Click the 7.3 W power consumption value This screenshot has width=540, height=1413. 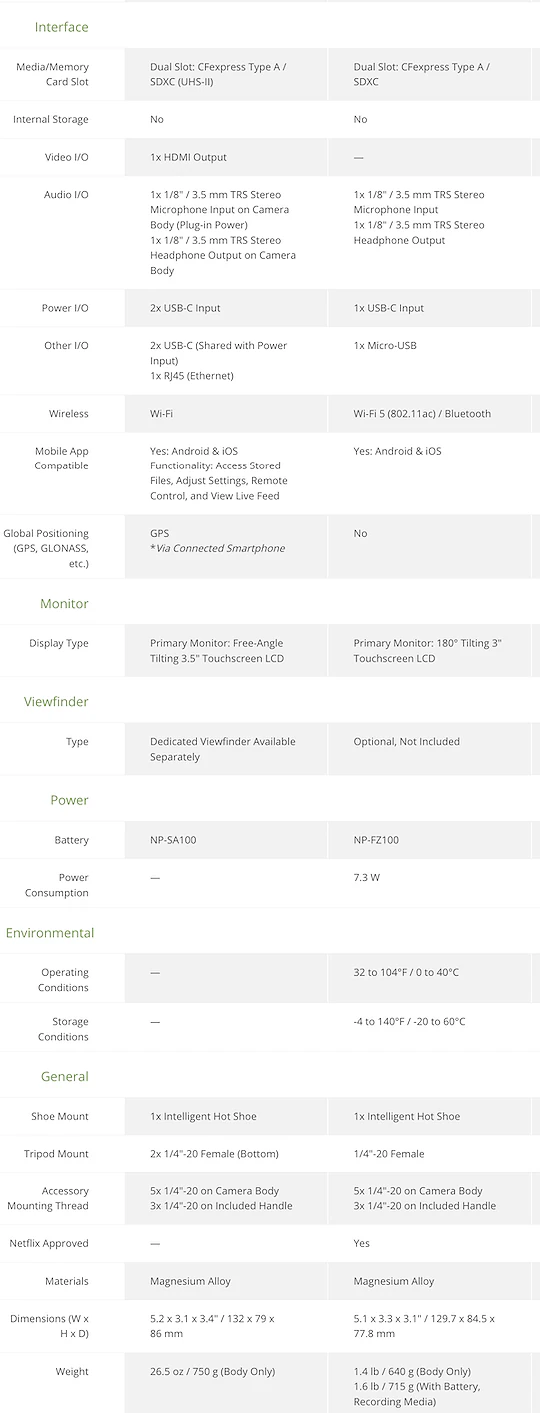pyautogui.click(x=366, y=877)
